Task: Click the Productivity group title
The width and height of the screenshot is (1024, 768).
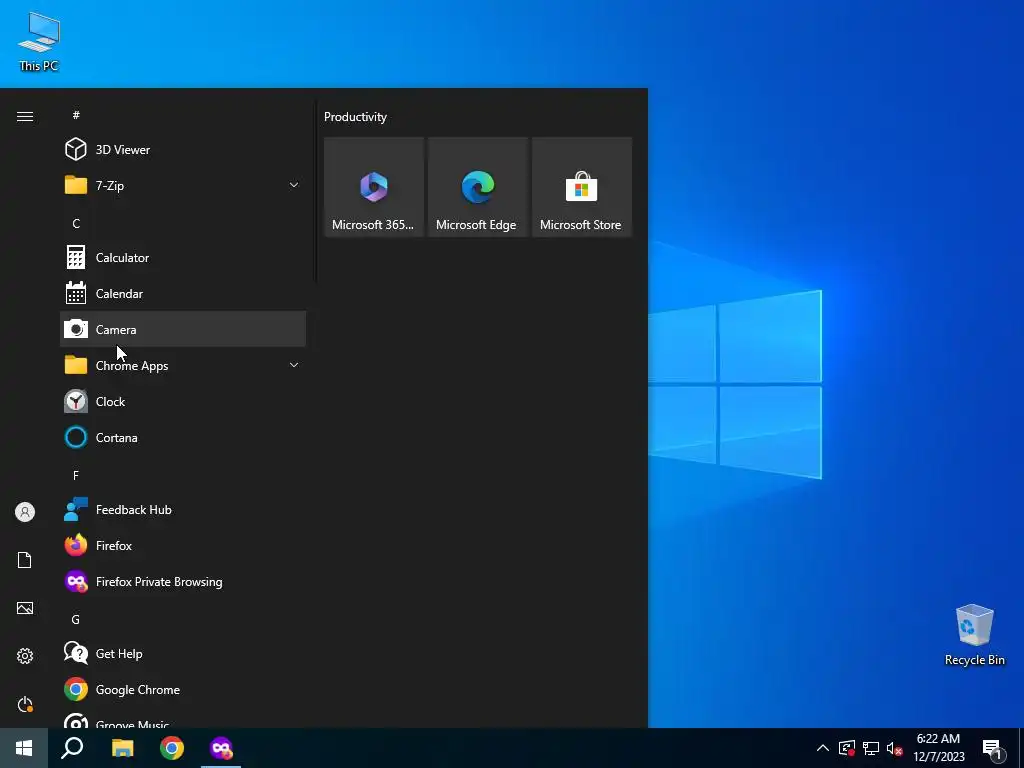Action: [x=355, y=117]
